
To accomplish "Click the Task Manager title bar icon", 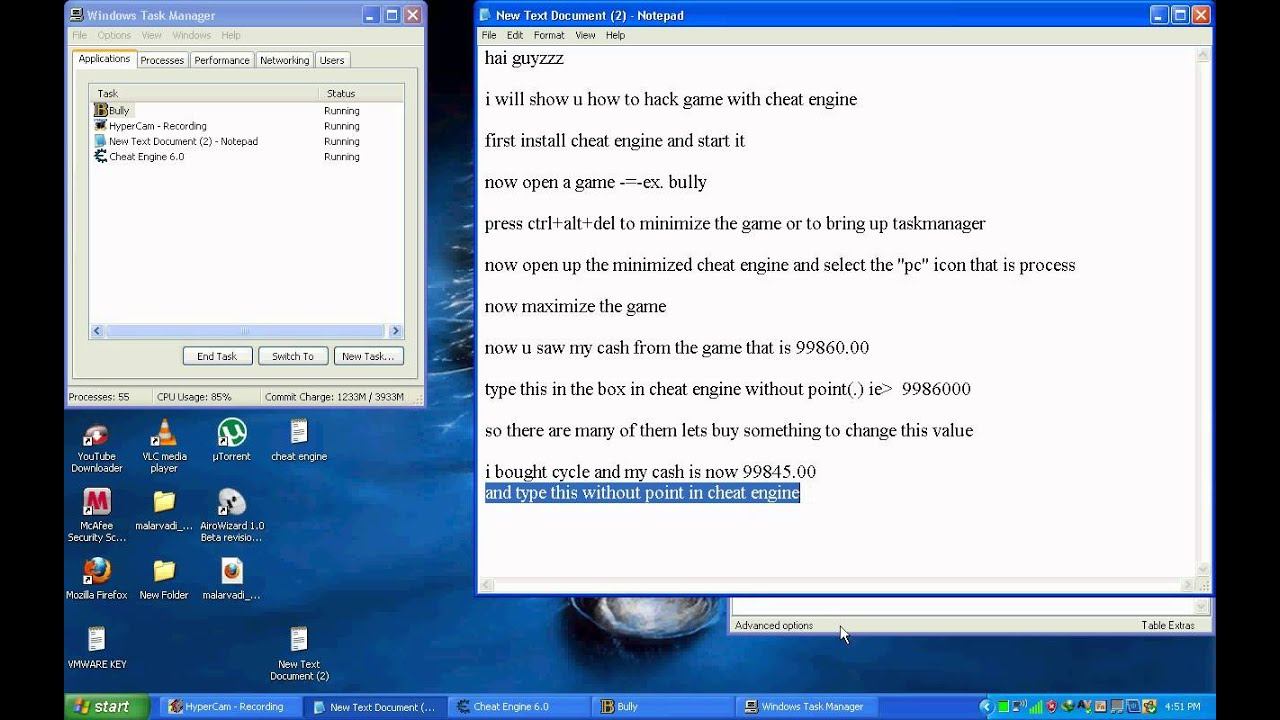I will (x=76, y=15).
